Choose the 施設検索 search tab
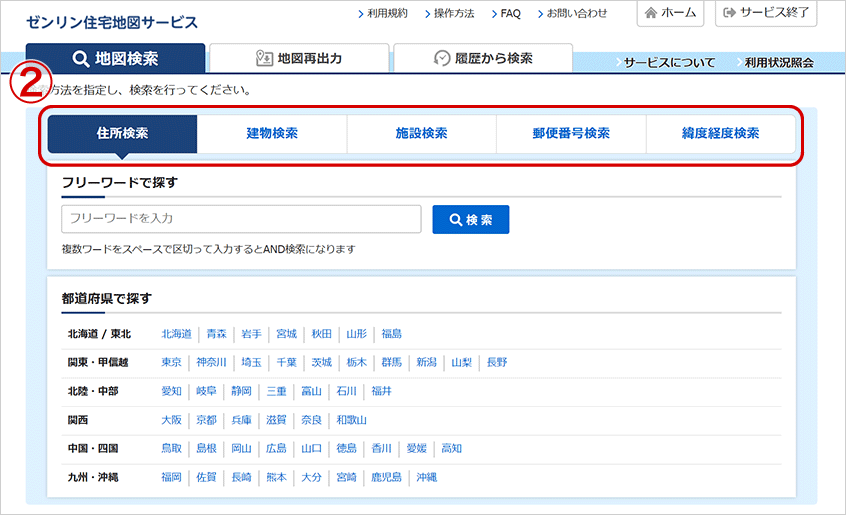This screenshot has height=515, width=846. tap(421, 133)
